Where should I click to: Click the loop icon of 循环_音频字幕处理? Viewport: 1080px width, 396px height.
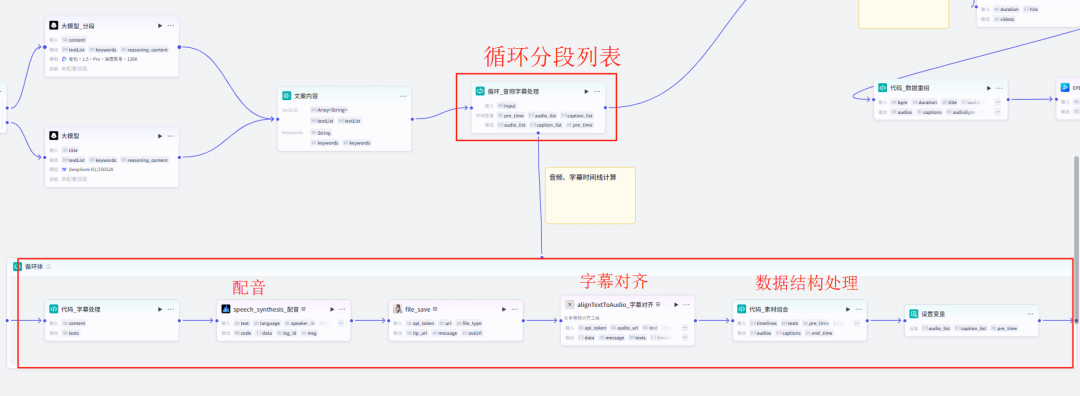tap(480, 91)
